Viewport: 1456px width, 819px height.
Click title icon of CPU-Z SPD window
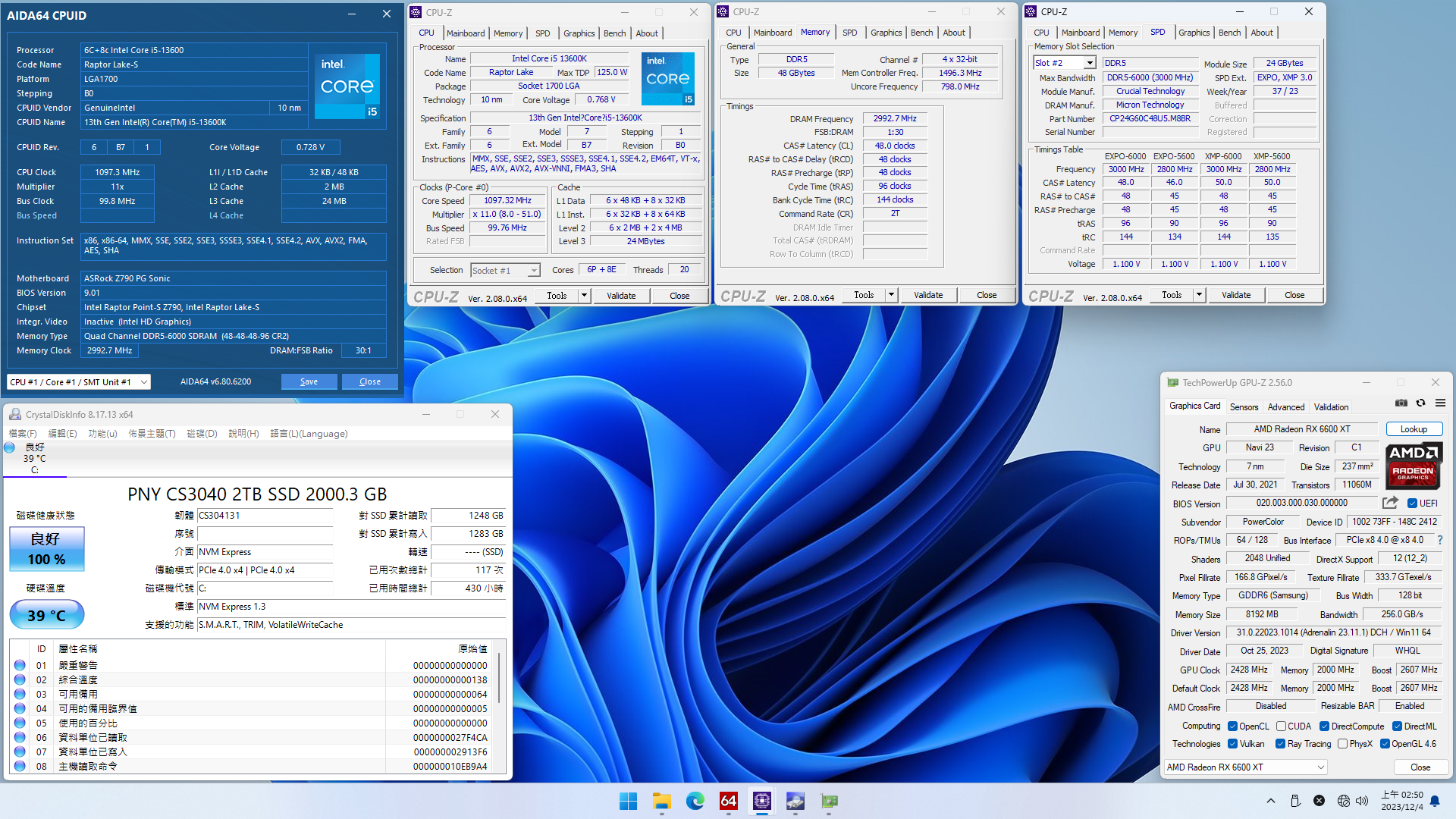click(x=1031, y=11)
